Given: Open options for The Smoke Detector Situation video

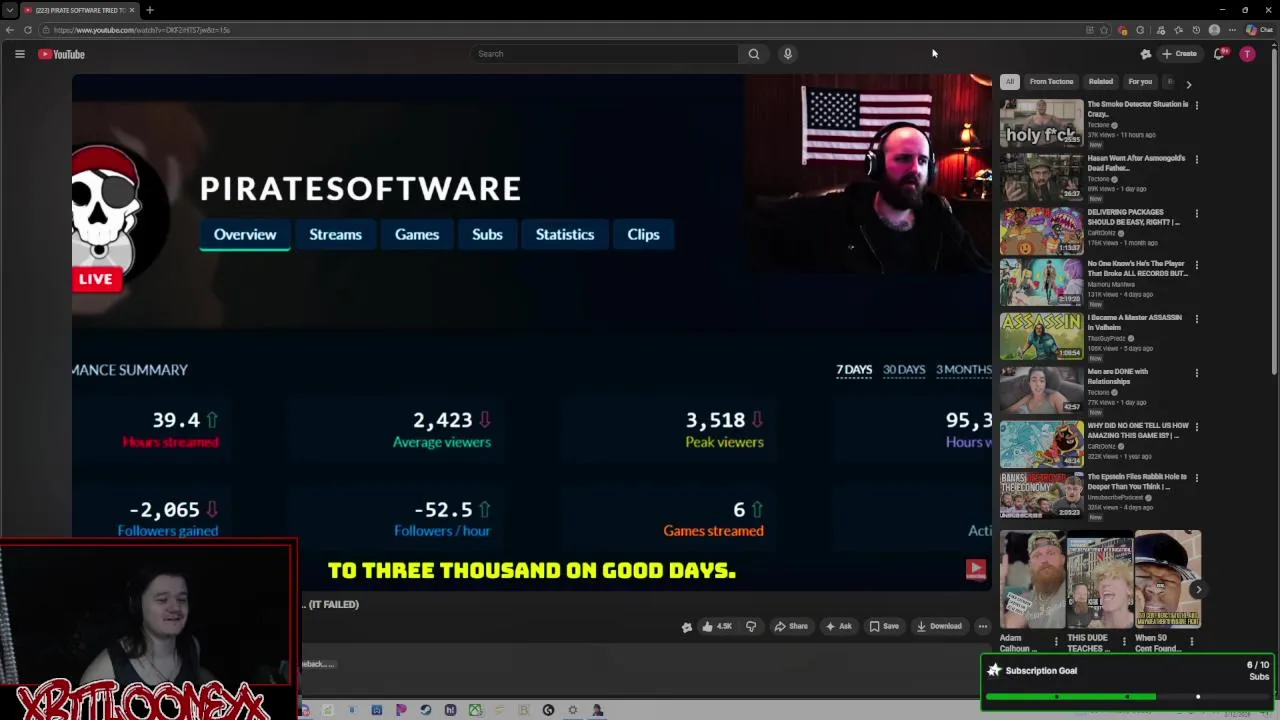Looking at the screenshot, I should click(x=1196, y=105).
